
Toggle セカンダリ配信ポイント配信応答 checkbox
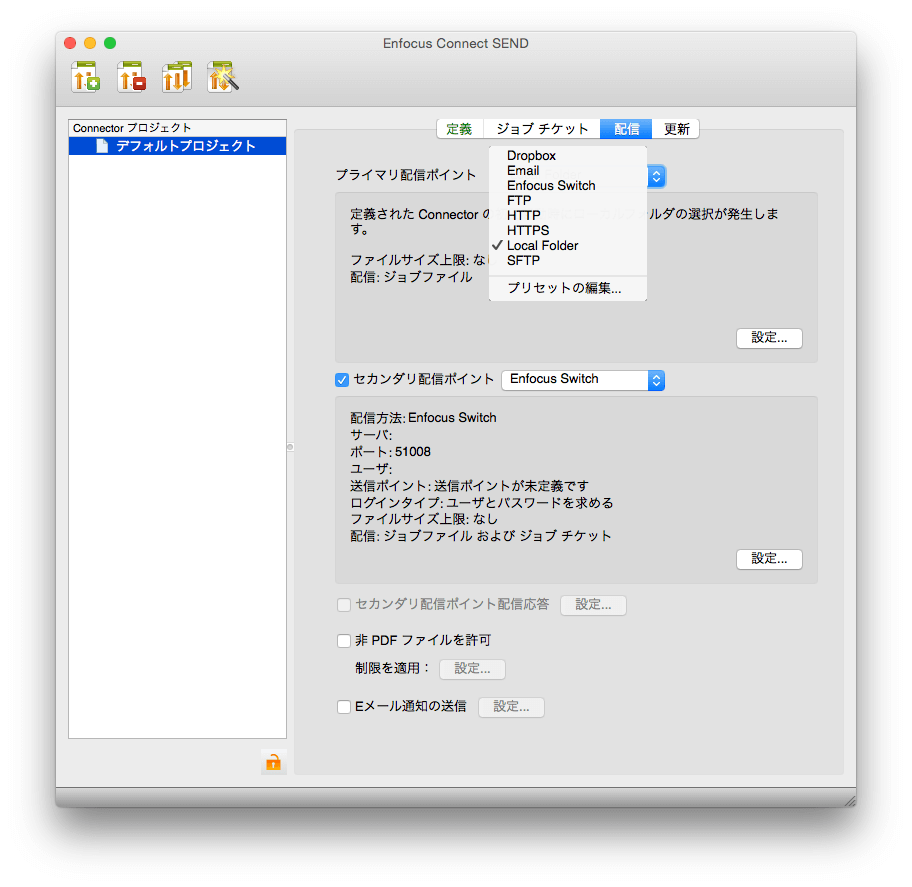[x=344, y=605]
